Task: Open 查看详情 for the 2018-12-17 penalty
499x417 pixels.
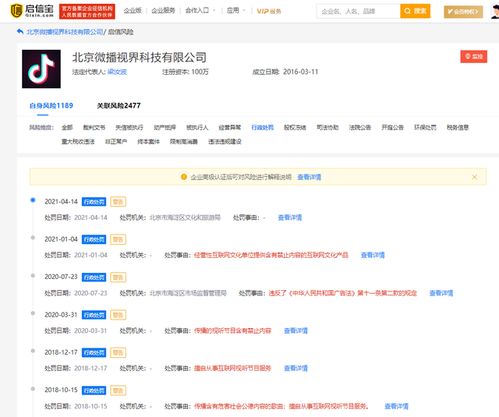Action: [296, 368]
